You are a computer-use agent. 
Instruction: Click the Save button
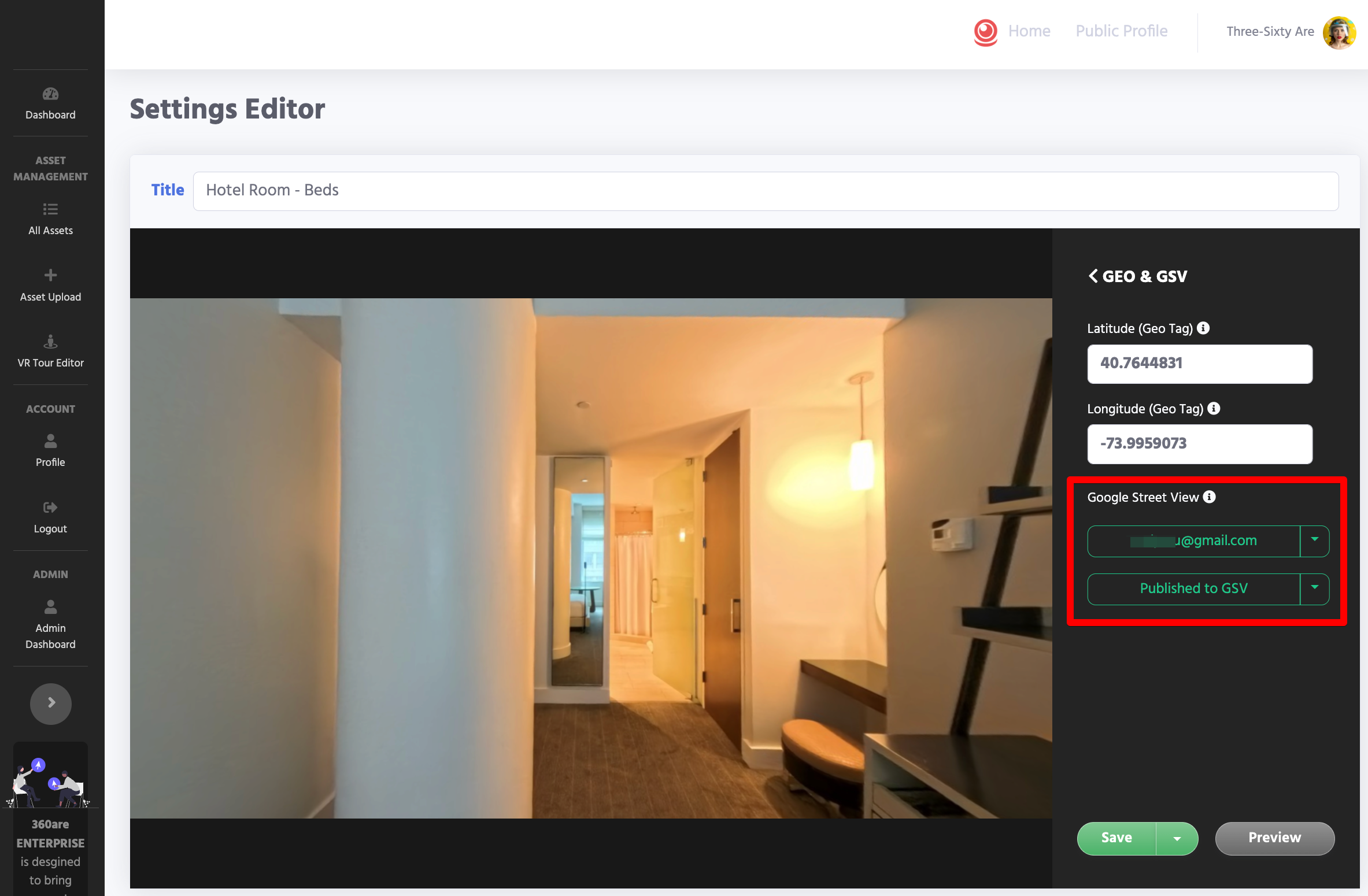tap(1116, 838)
